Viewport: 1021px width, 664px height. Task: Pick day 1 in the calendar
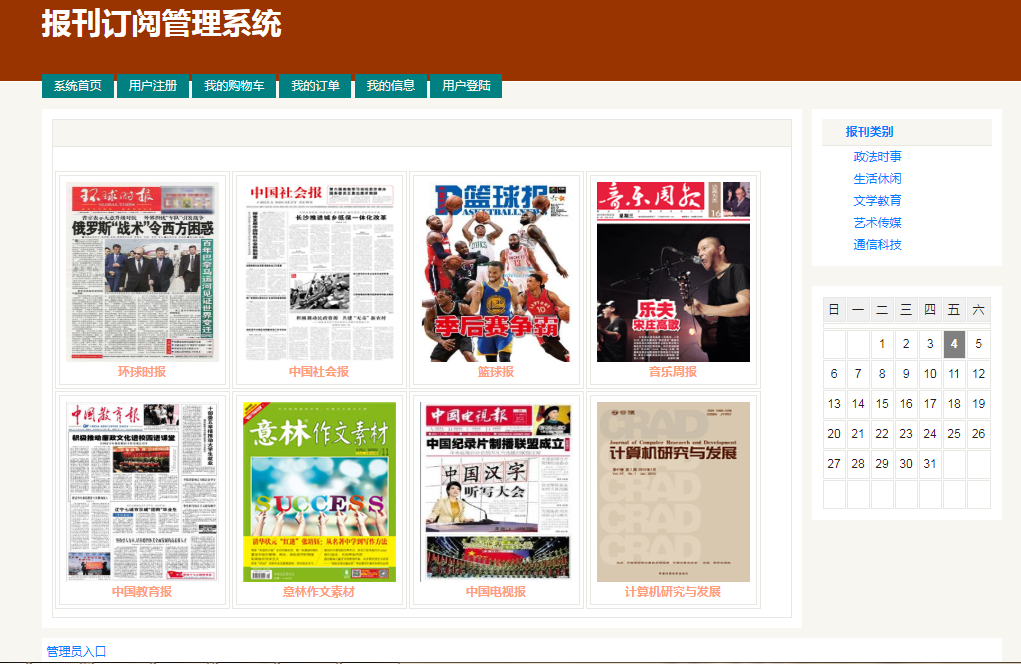coord(882,344)
